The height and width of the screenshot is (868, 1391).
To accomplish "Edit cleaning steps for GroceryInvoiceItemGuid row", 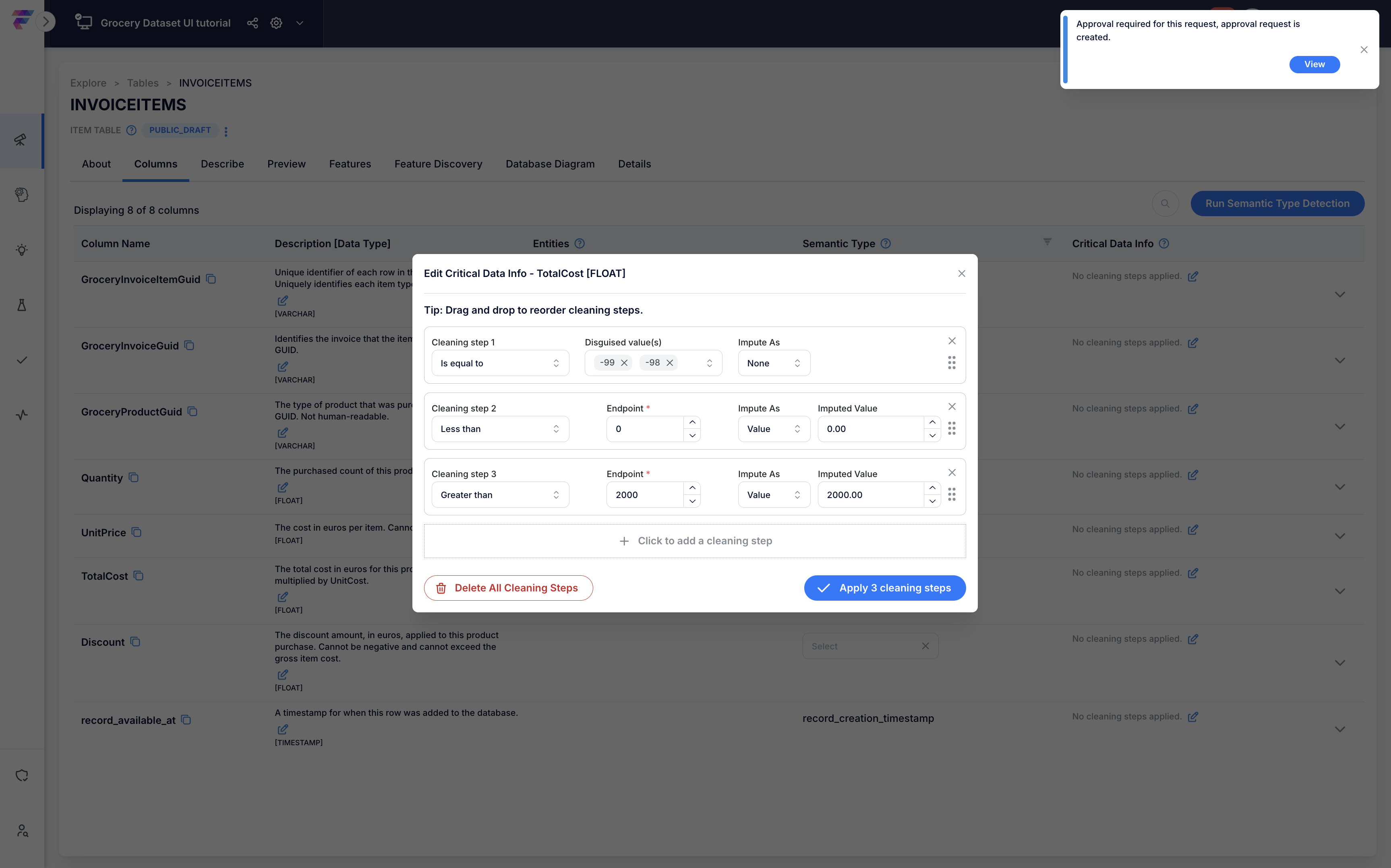I will pos(1192,276).
